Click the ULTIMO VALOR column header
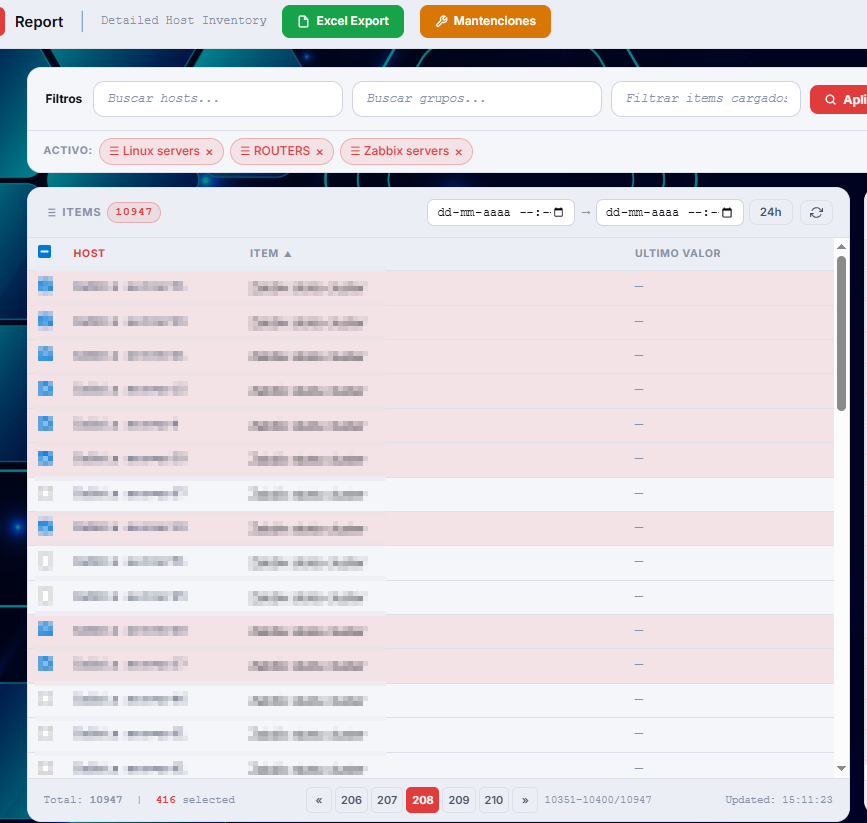The height and width of the screenshot is (823, 867). pos(677,253)
